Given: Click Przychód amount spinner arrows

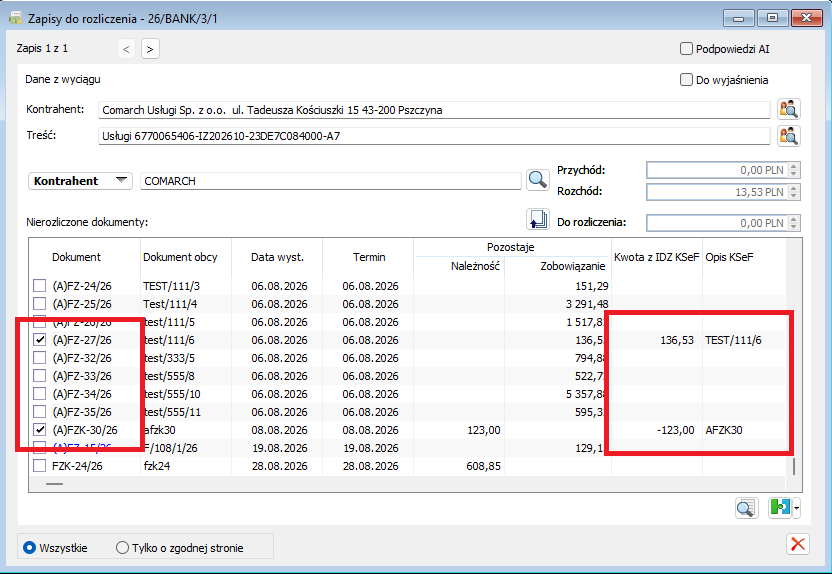Looking at the screenshot, I should coord(794,170).
